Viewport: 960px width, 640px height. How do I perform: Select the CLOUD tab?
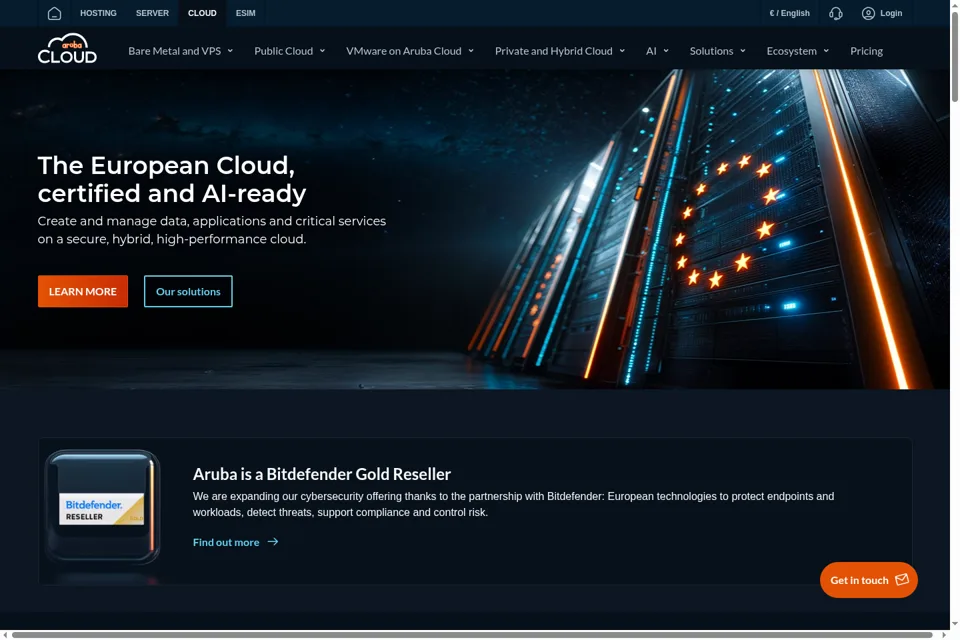pyautogui.click(x=202, y=13)
